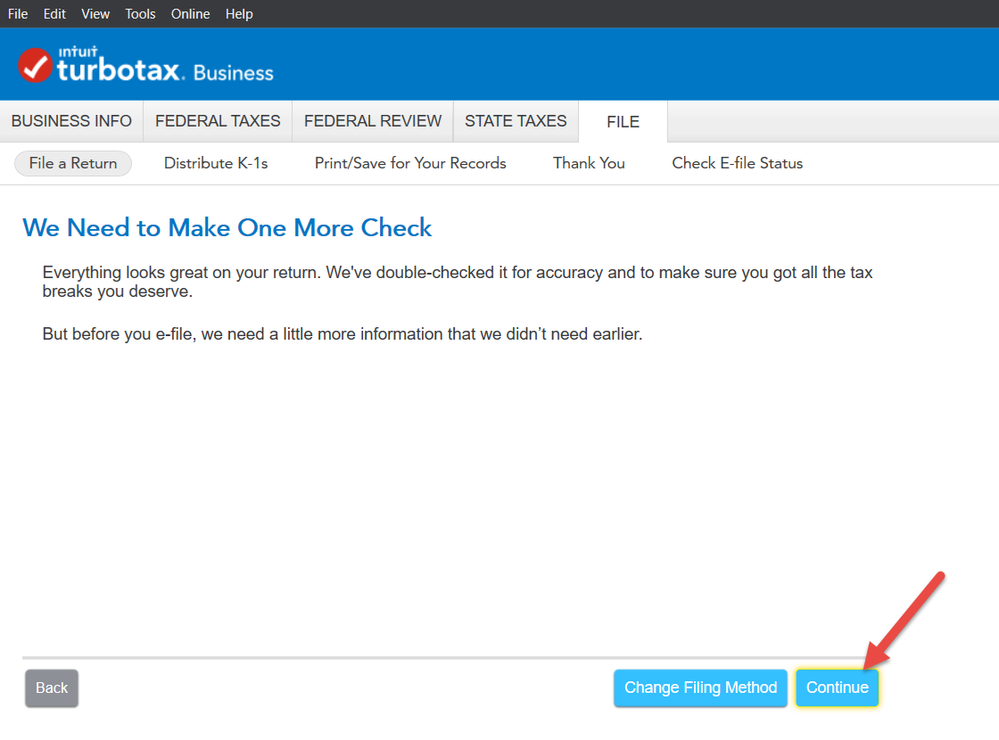Open the Edit menu
The height and width of the screenshot is (740, 999).
(x=54, y=14)
